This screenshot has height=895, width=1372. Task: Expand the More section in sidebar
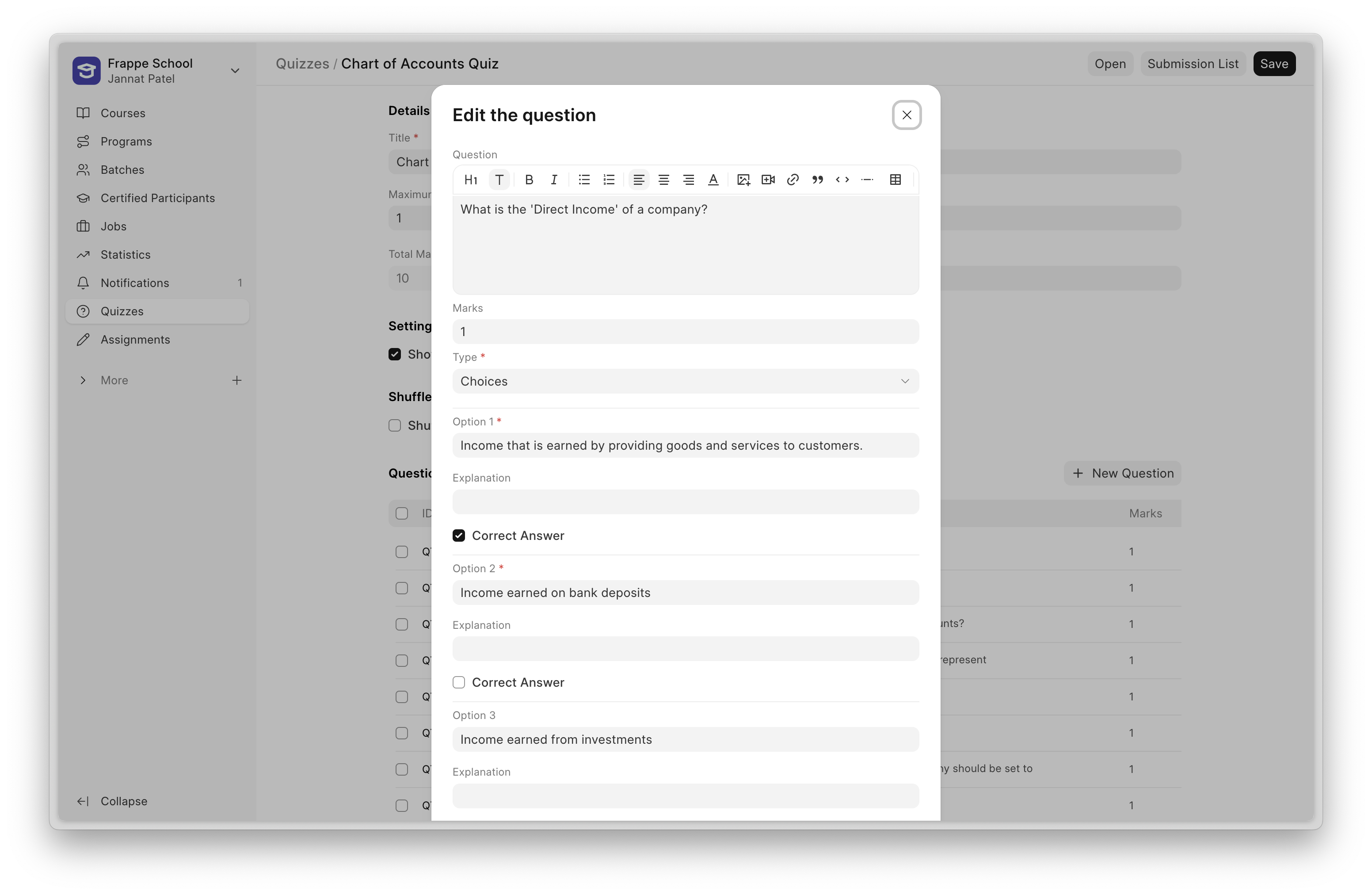click(83, 380)
